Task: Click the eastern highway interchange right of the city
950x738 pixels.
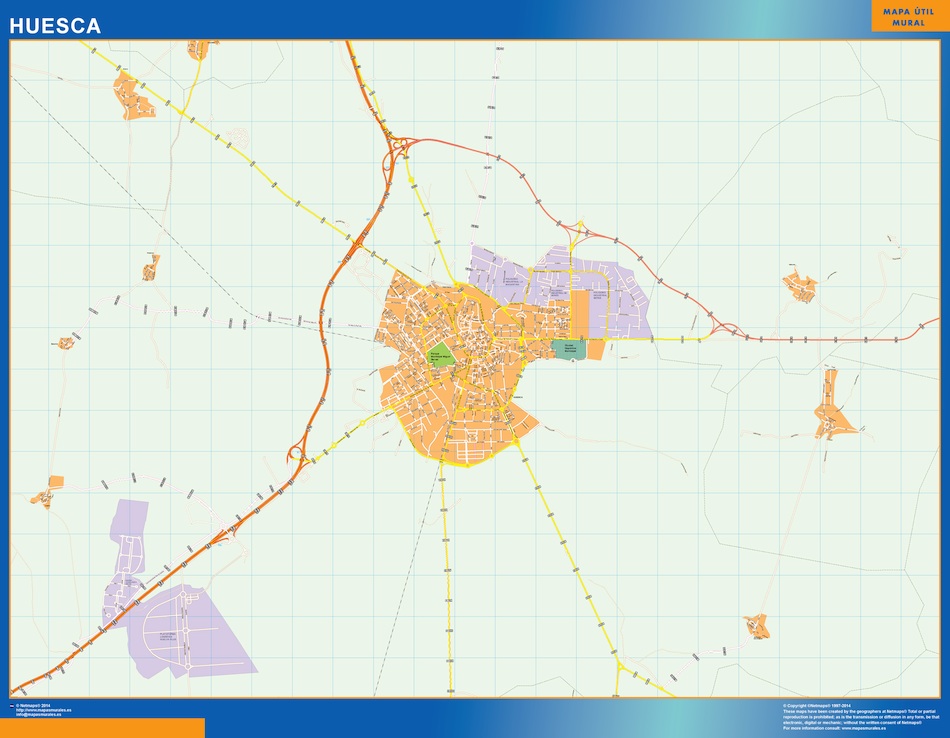Action: click(722, 327)
